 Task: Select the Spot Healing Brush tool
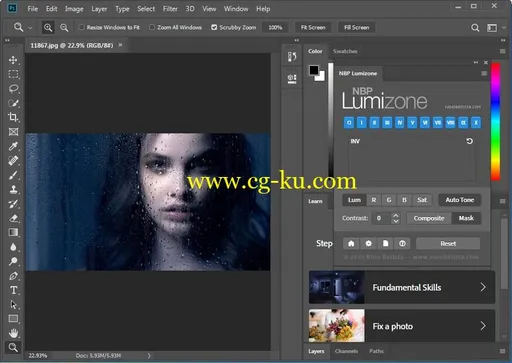pos(13,161)
